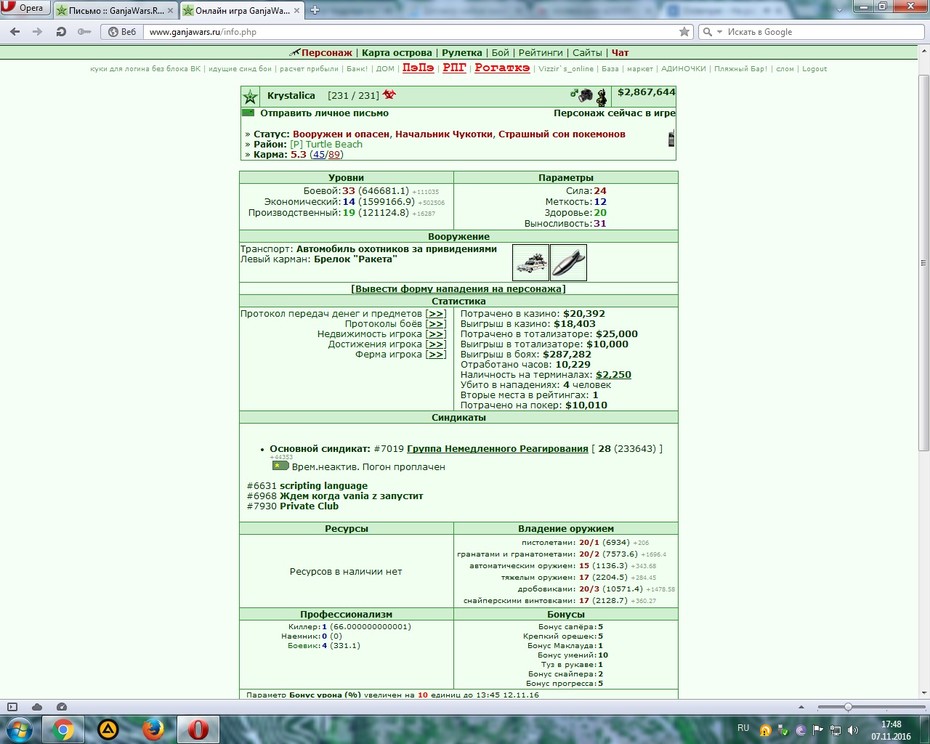The height and width of the screenshot is (744, 930).
Task: Open the battle logs >> link
Action: pyautogui.click(x=436, y=324)
